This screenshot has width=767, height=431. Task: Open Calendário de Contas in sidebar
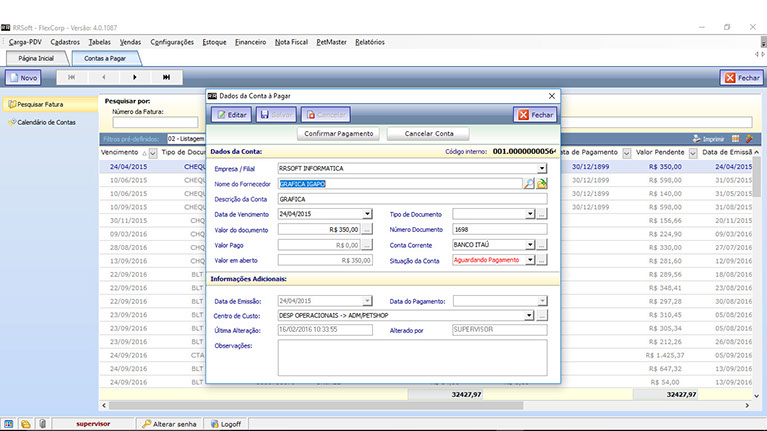tap(46, 122)
